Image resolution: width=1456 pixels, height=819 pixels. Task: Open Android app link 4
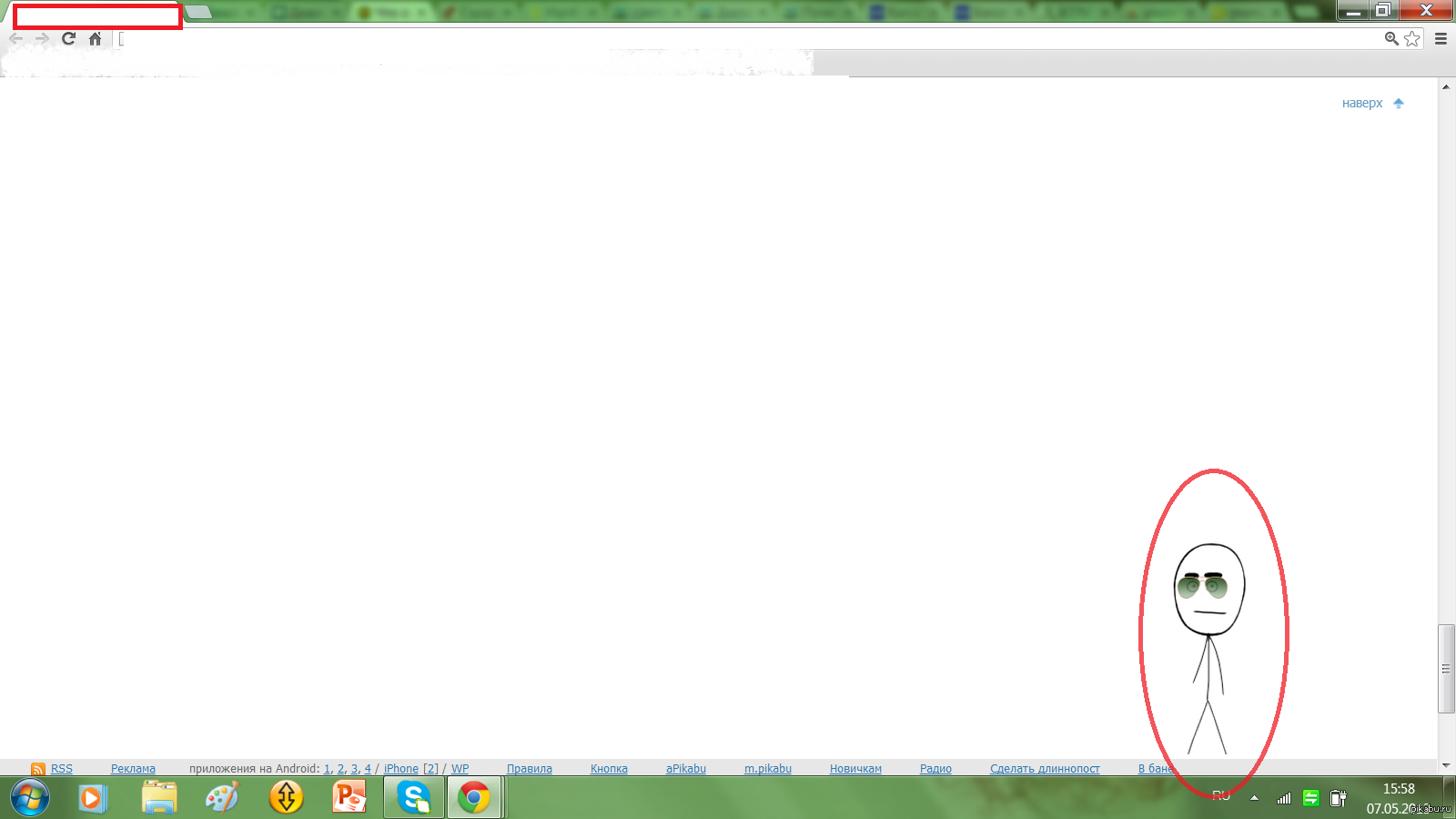tap(368, 769)
